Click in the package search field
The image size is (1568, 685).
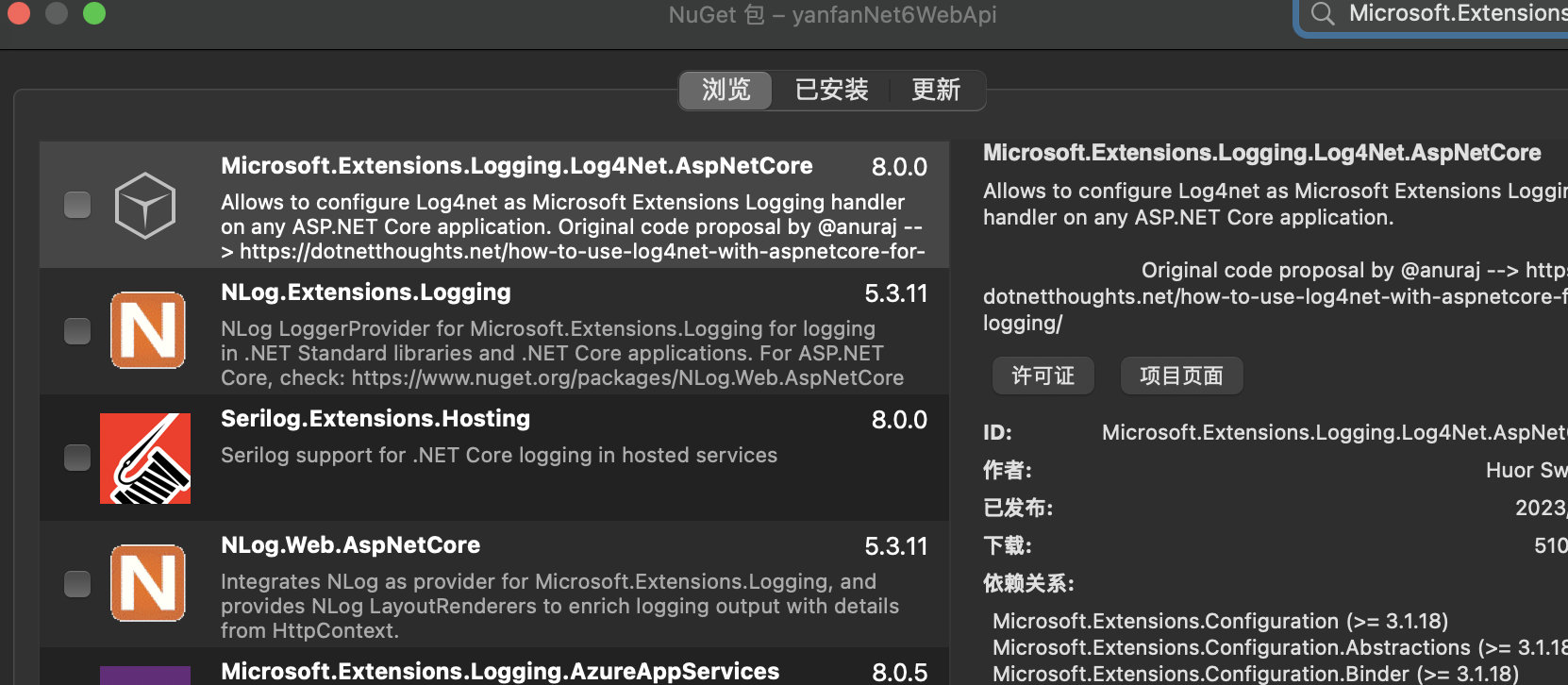pyautogui.click(x=1434, y=14)
